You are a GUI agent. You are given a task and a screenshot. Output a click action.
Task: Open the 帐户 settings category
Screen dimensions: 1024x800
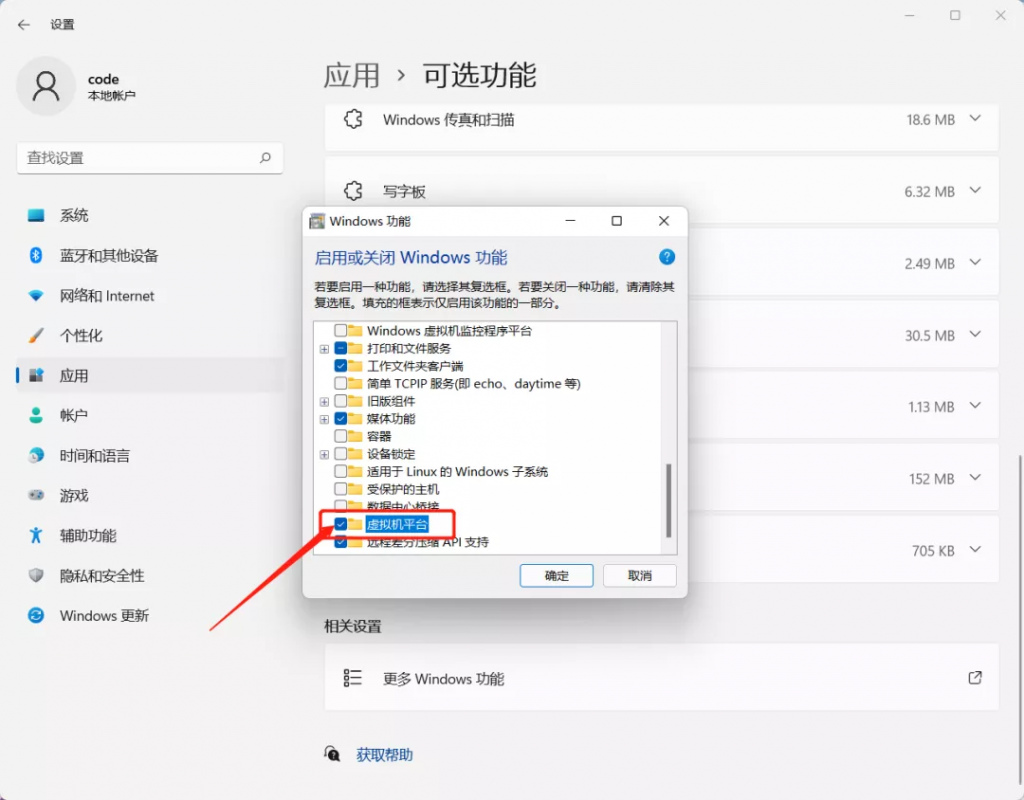pyautogui.click(x=150, y=415)
